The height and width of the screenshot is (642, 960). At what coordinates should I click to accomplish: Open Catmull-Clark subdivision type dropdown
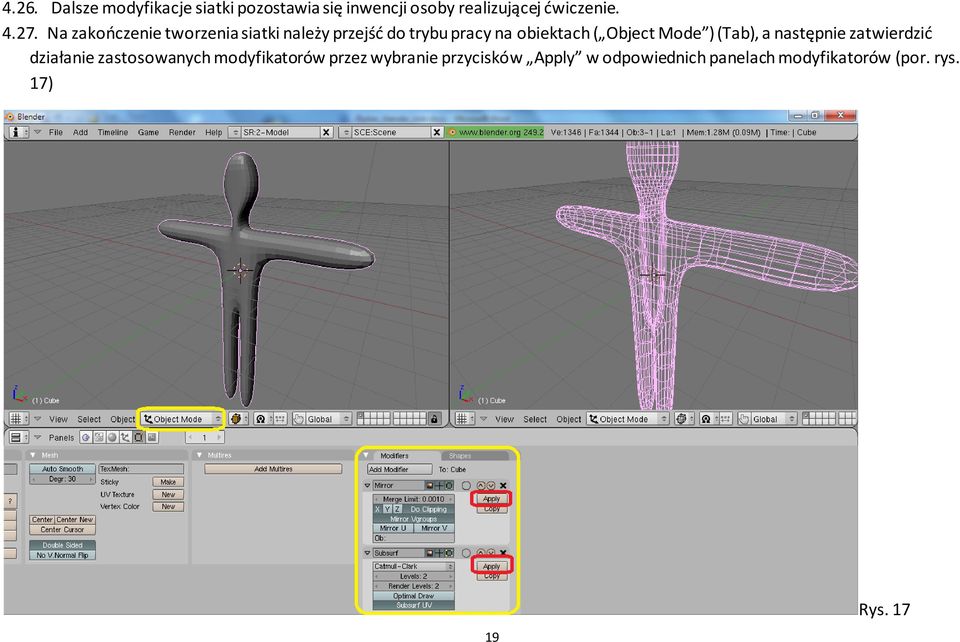(414, 567)
